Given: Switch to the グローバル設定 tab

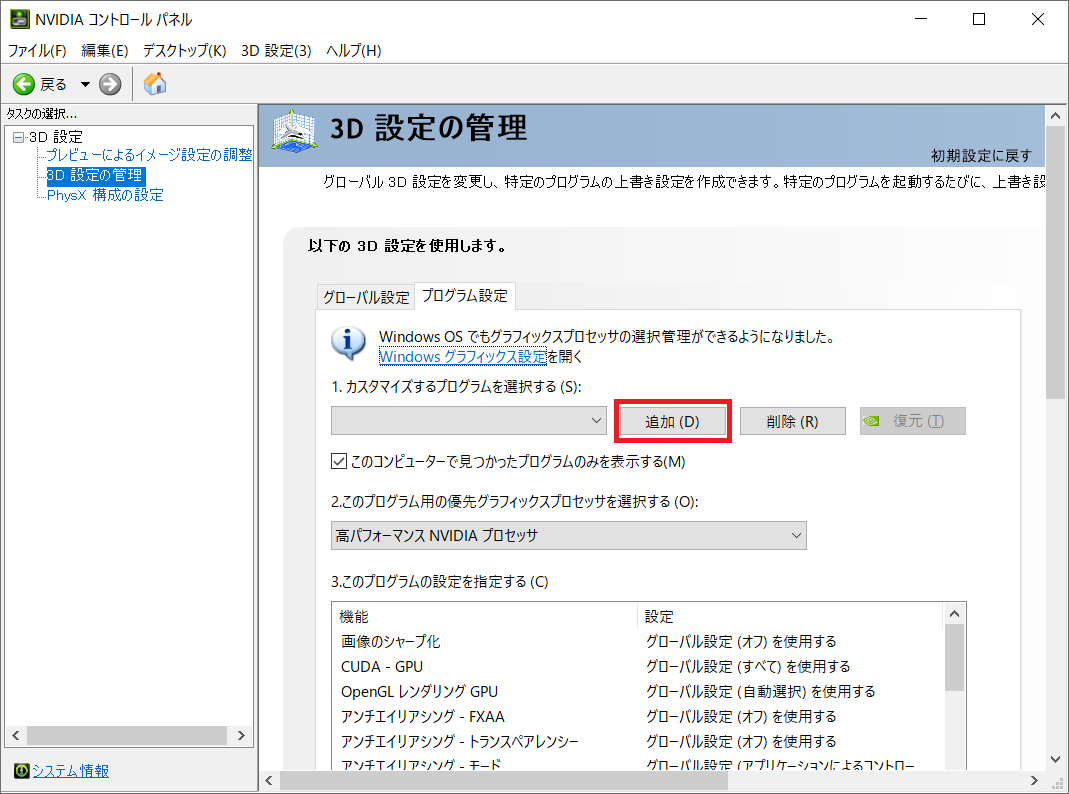Looking at the screenshot, I should [x=365, y=297].
